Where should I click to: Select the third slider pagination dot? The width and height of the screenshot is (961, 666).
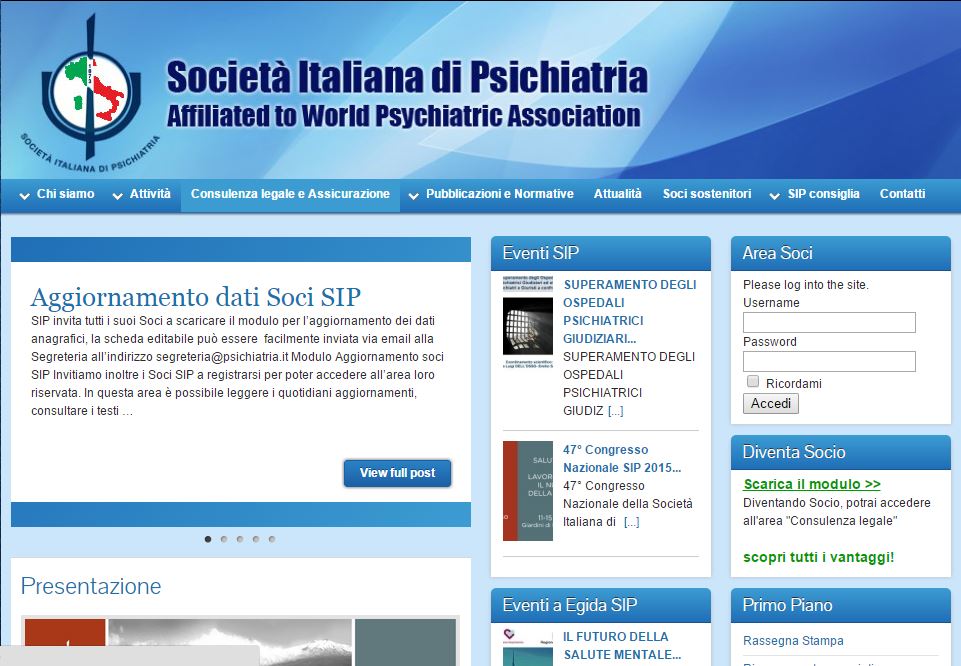click(x=240, y=539)
